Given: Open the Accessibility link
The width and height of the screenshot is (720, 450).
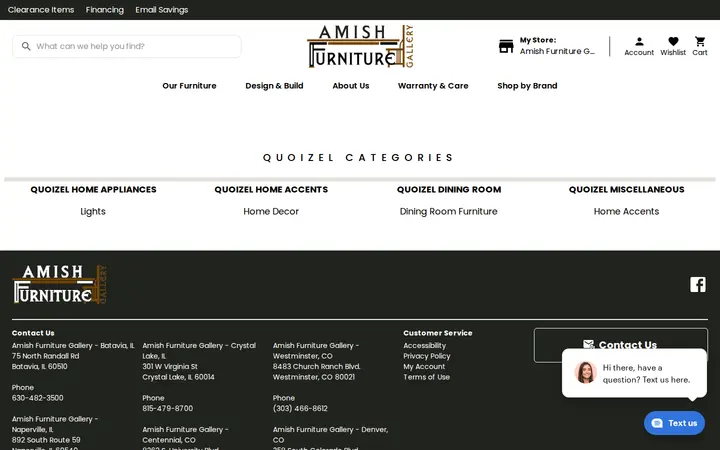Looking at the screenshot, I should 424,346.
